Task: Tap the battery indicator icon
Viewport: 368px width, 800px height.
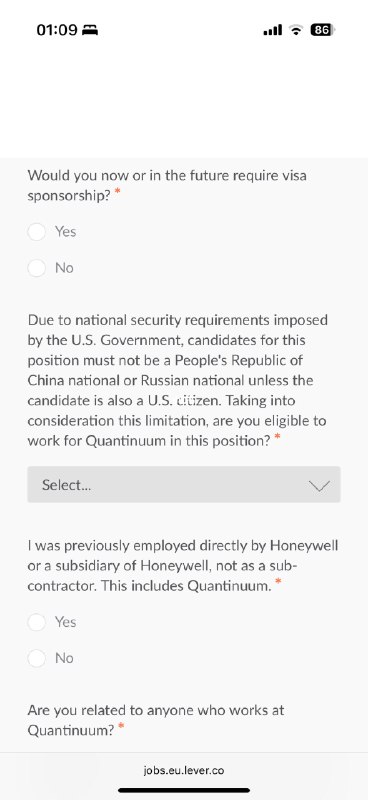Action: (323, 30)
